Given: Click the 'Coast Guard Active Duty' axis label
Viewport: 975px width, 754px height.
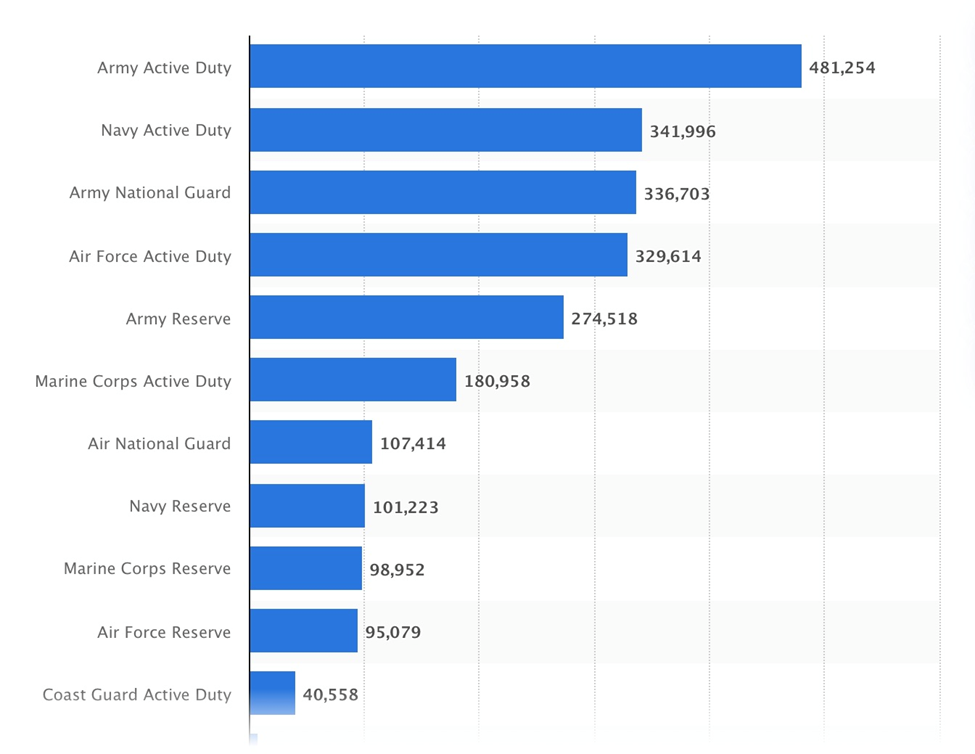Looking at the screenshot, I should pos(137,695).
